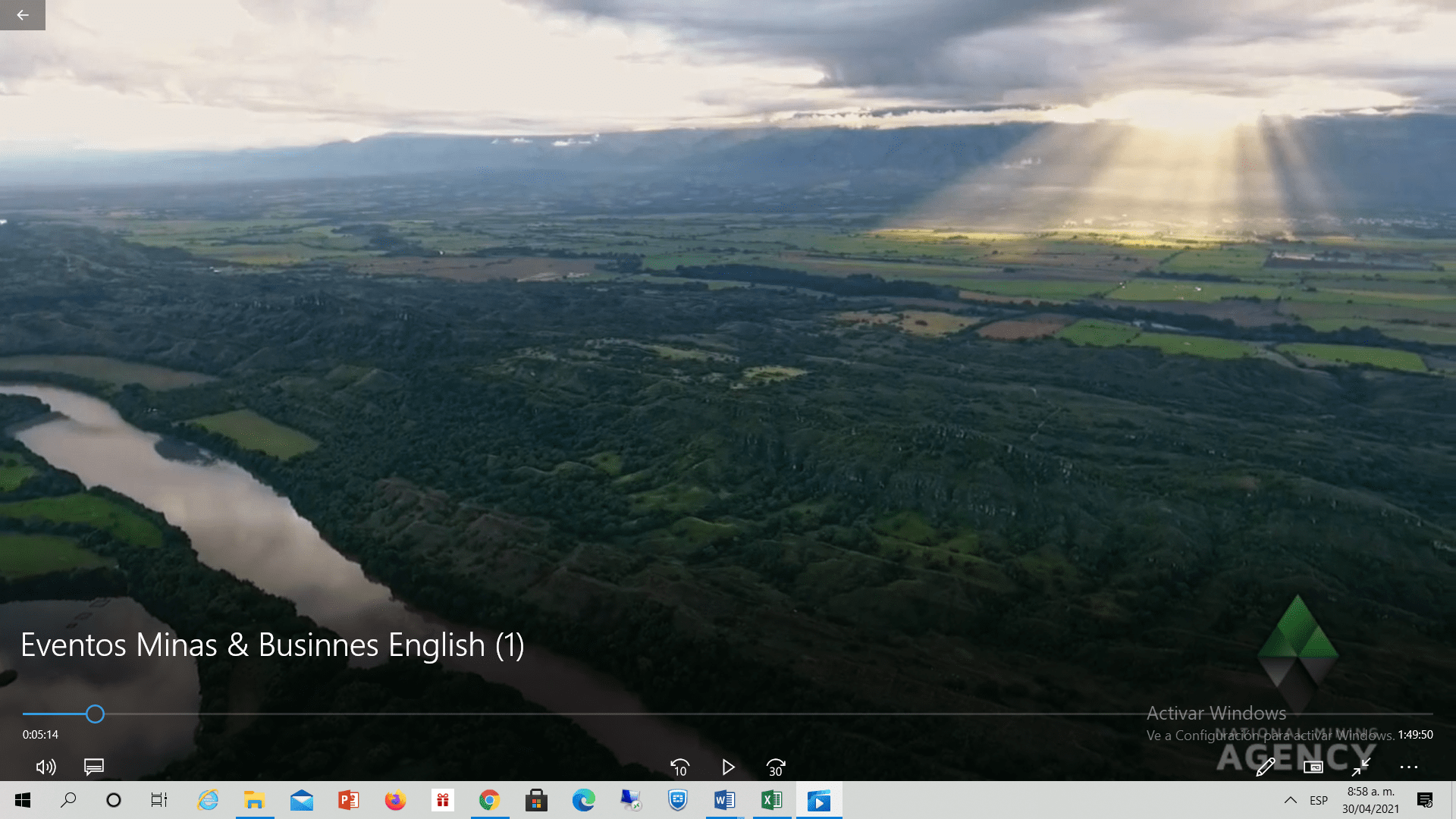Go back with the arrow button
1456x819 pixels.
pos(23,15)
